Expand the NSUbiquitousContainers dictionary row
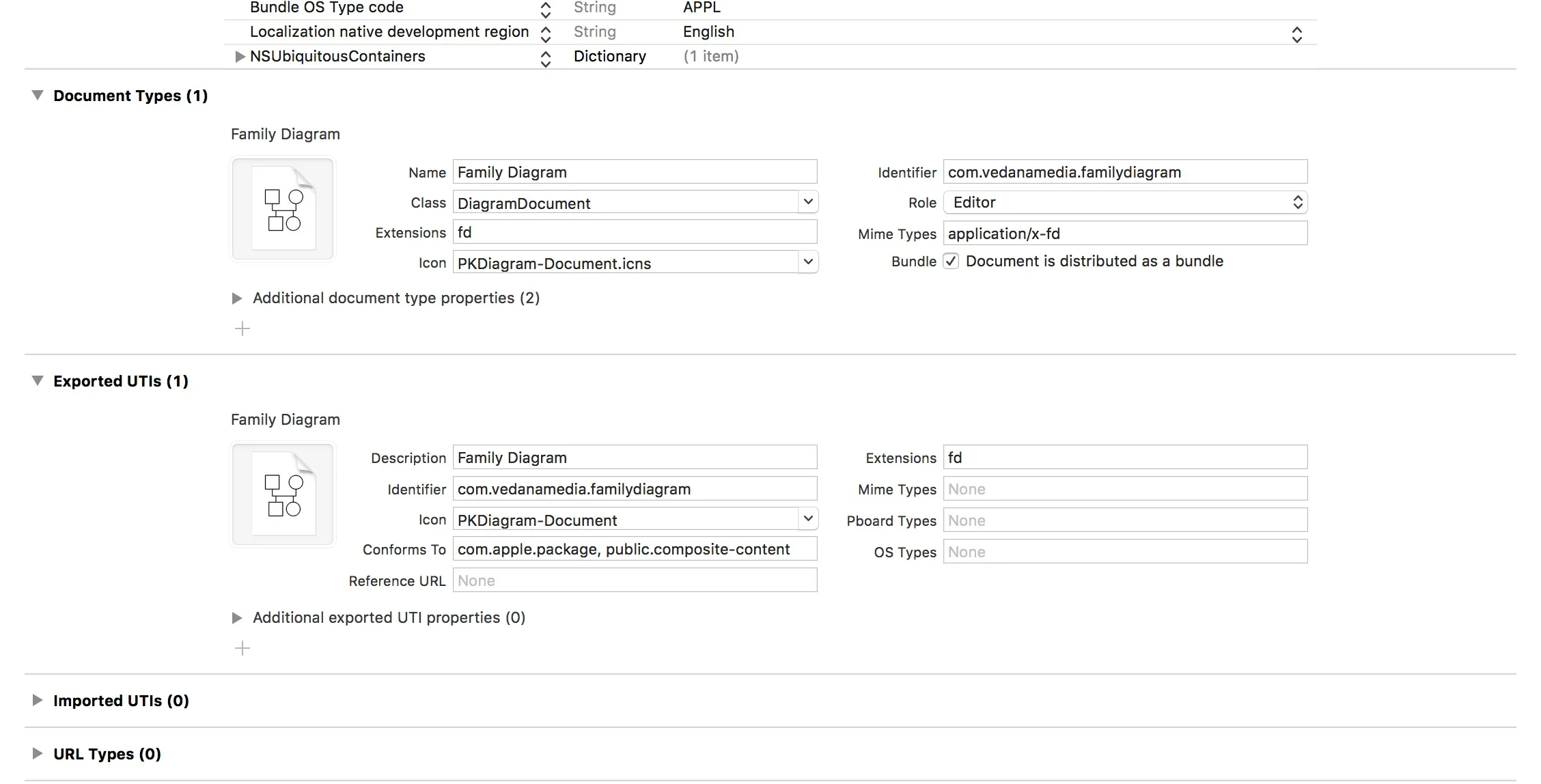The width and height of the screenshot is (1541, 784). (x=240, y=57)
